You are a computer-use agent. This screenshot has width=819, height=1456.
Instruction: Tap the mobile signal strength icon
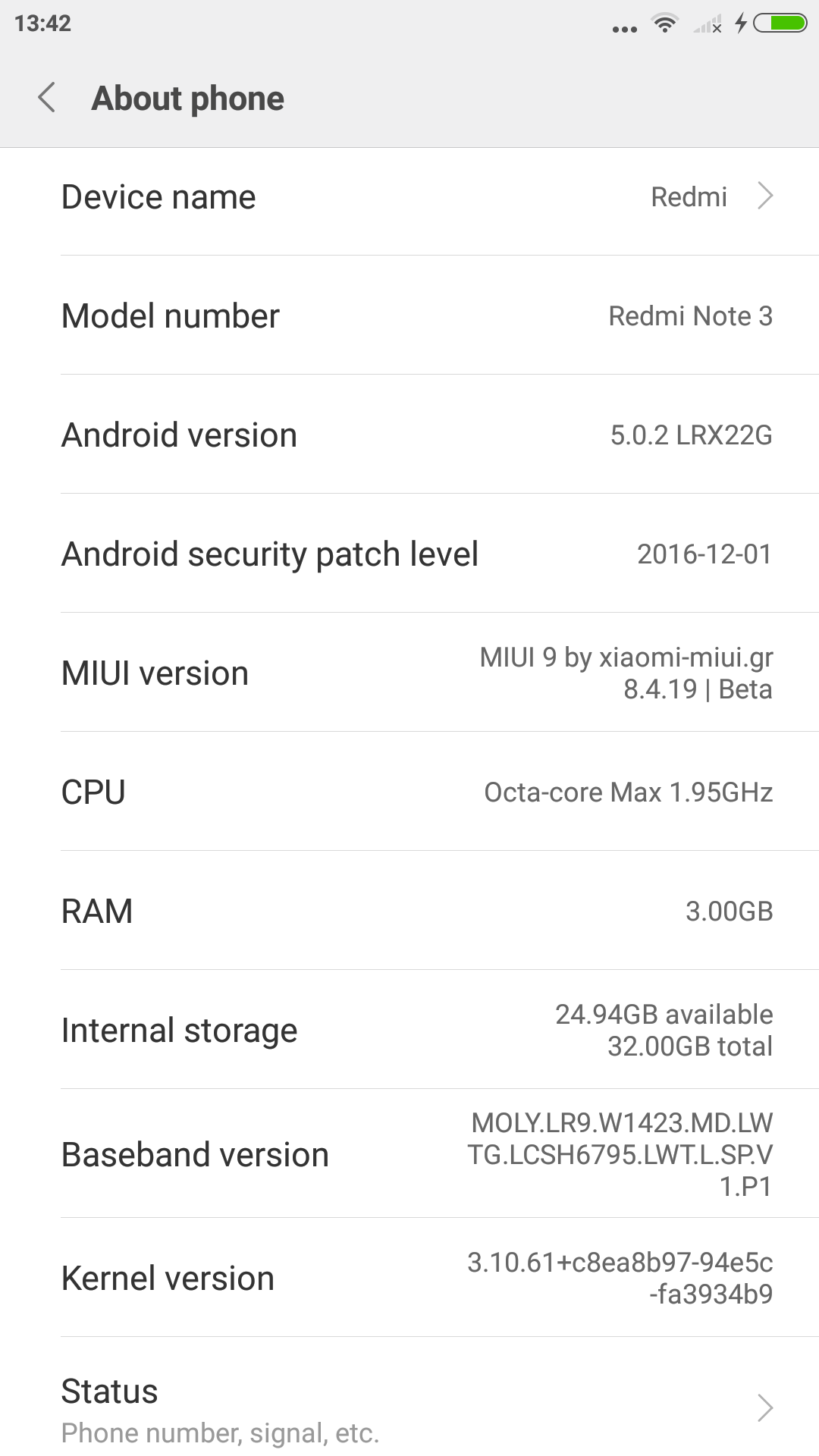click(x=708, y=25)
